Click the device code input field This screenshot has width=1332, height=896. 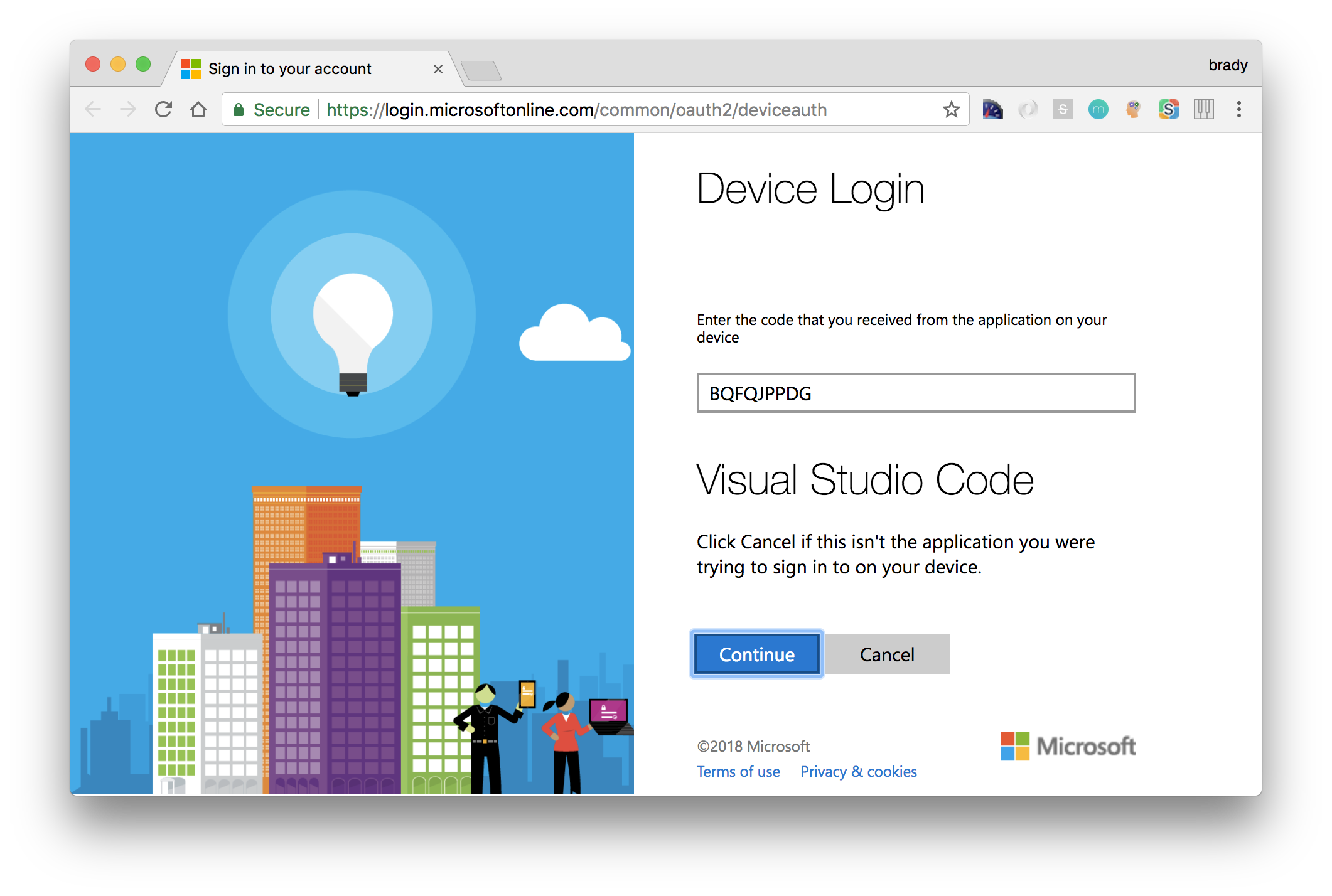[x=916, y=393]
